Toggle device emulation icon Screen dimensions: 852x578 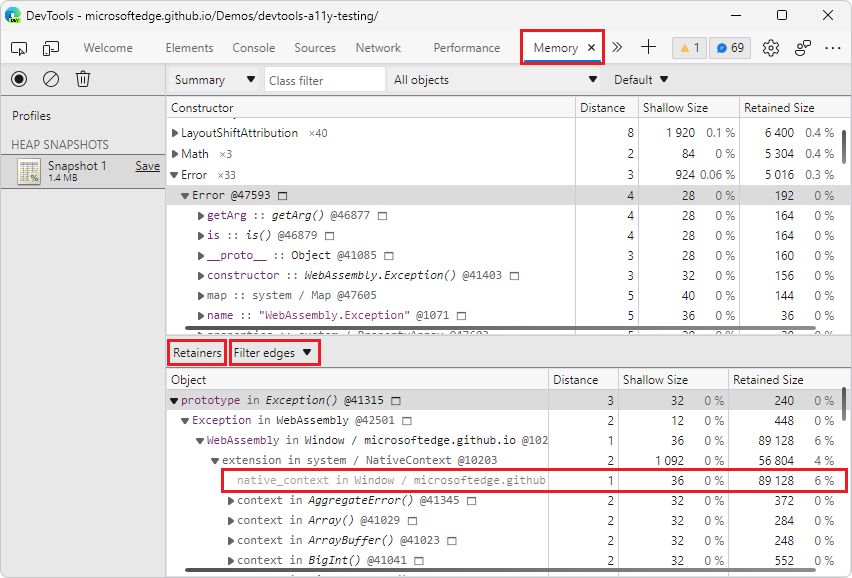pos(51,48)
